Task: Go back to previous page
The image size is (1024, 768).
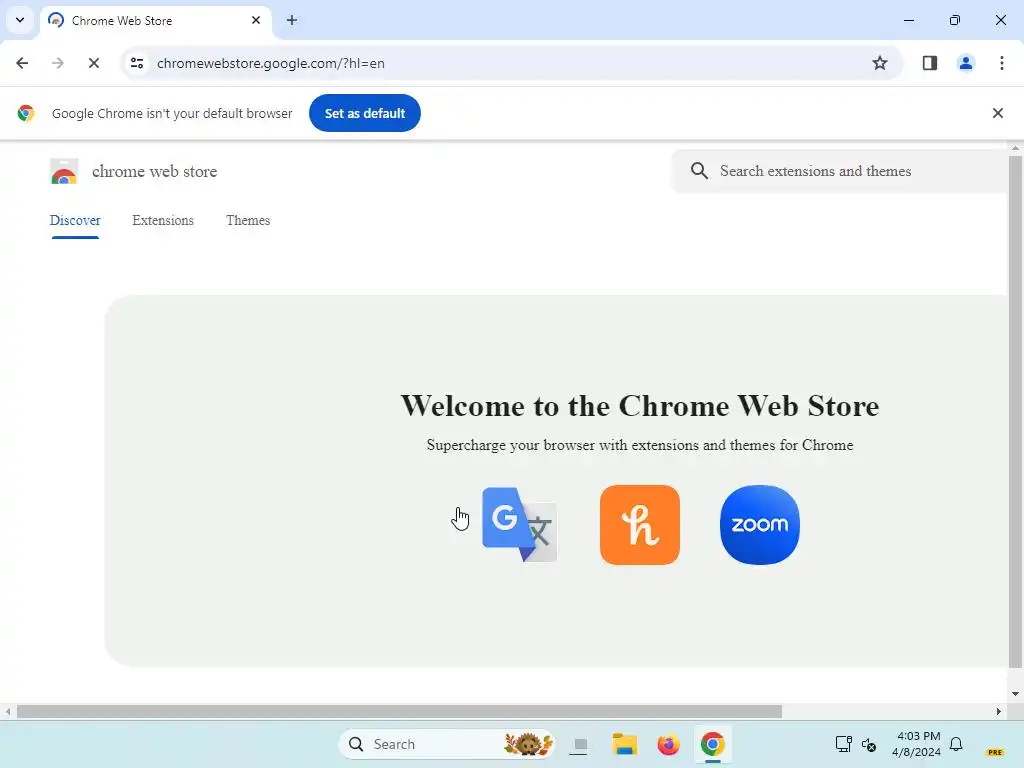Action: [x=22, y=63]
